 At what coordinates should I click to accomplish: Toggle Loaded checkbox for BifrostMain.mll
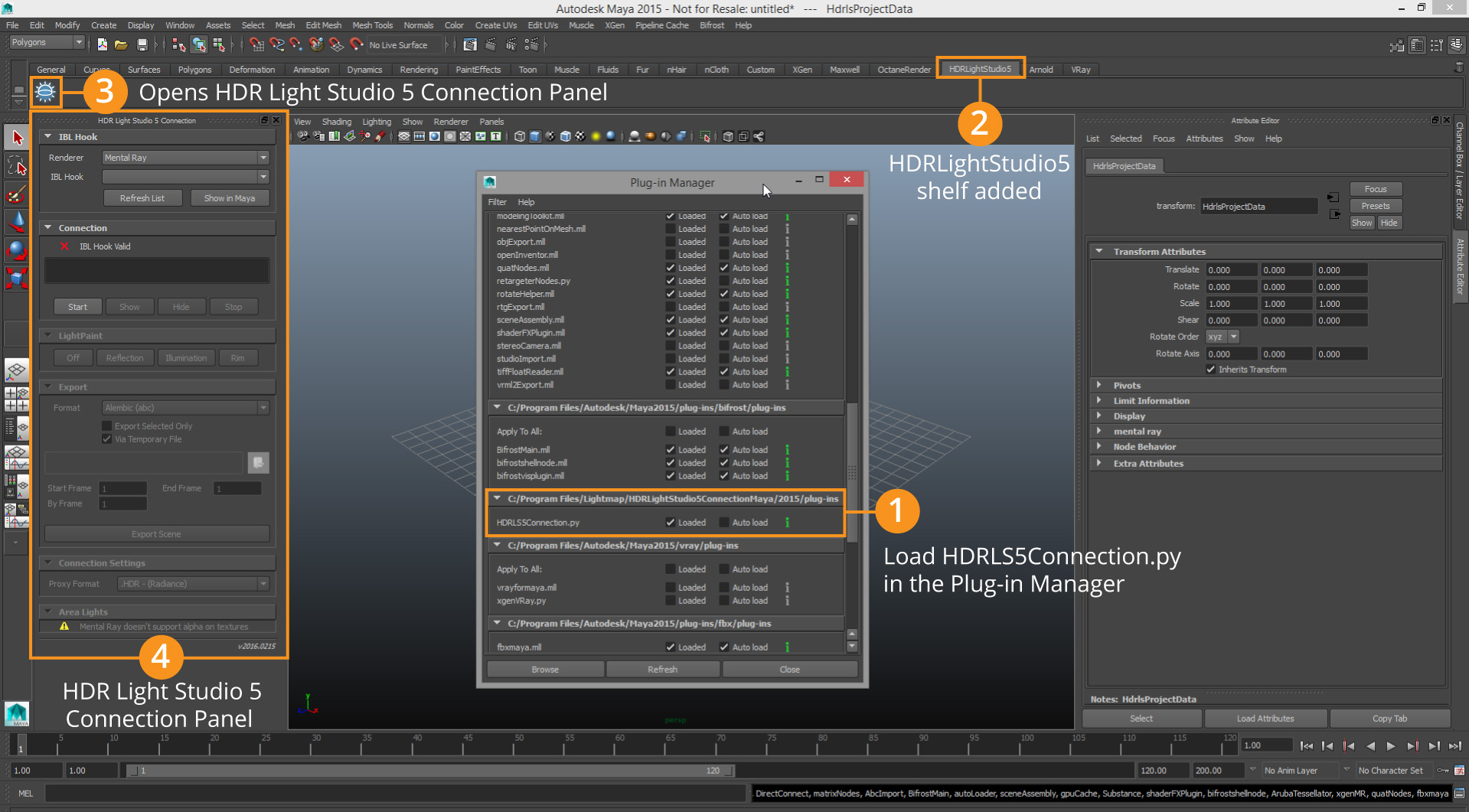click(x=671, y=450)
